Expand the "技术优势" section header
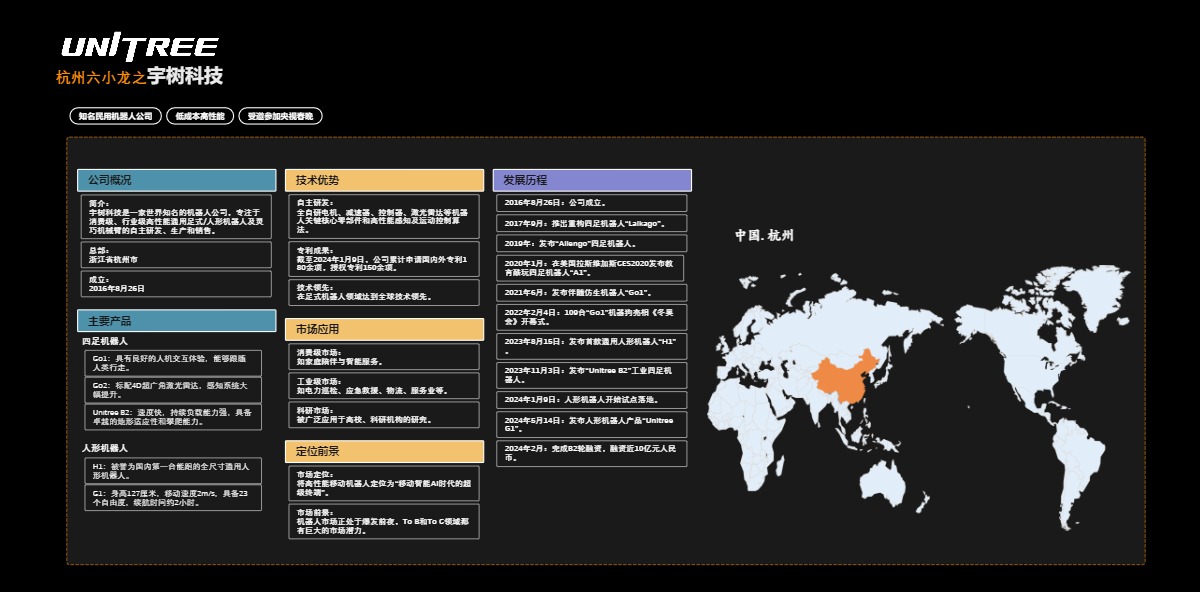 [384, 180]
